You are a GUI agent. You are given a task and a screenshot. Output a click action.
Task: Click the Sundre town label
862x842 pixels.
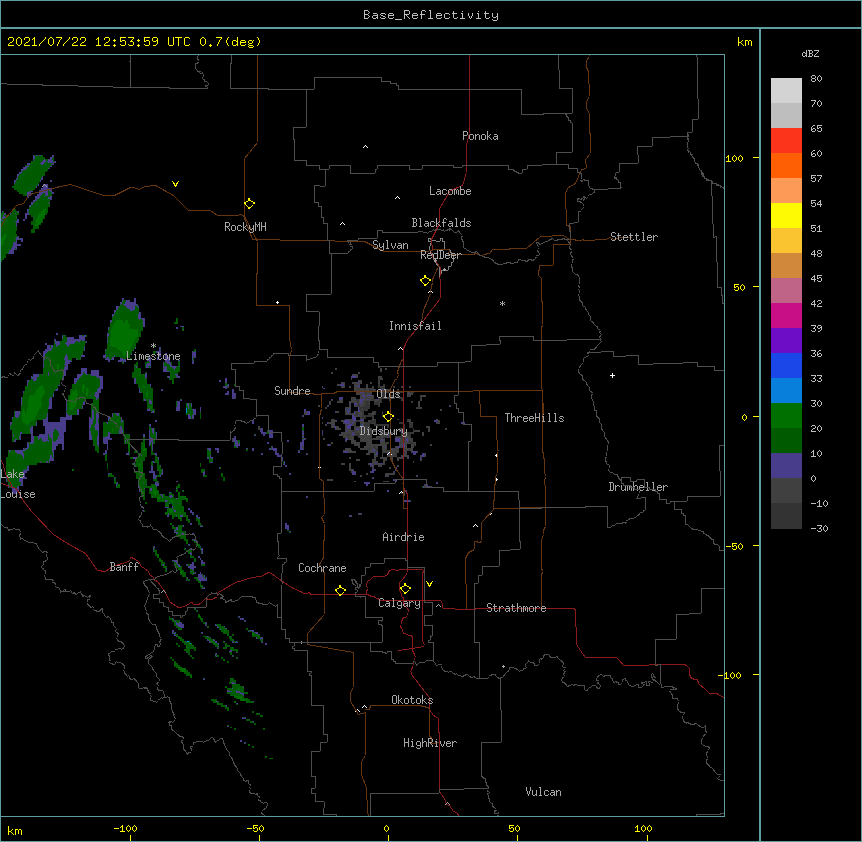point(292,391)
